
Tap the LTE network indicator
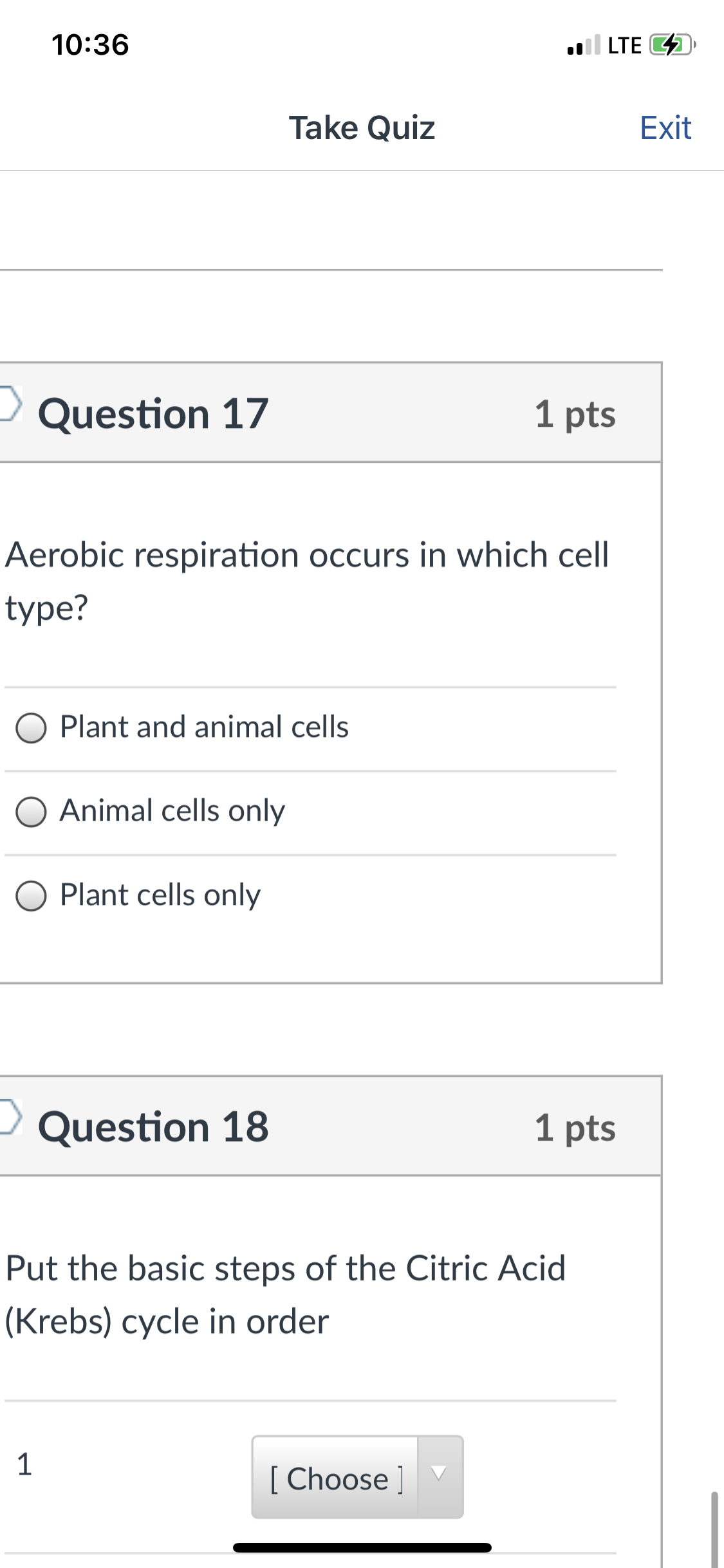625,45
